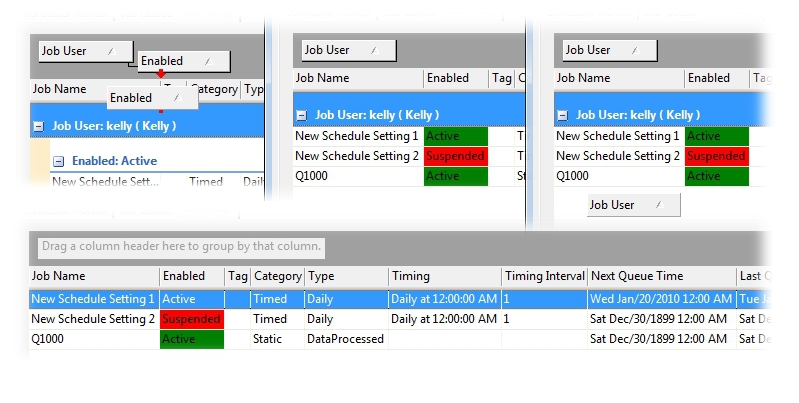Image resolution: width=799 pixels, height=403 pixels.
Task: Sort by the Timing Interval column header
Action: [x=543, y=276]
